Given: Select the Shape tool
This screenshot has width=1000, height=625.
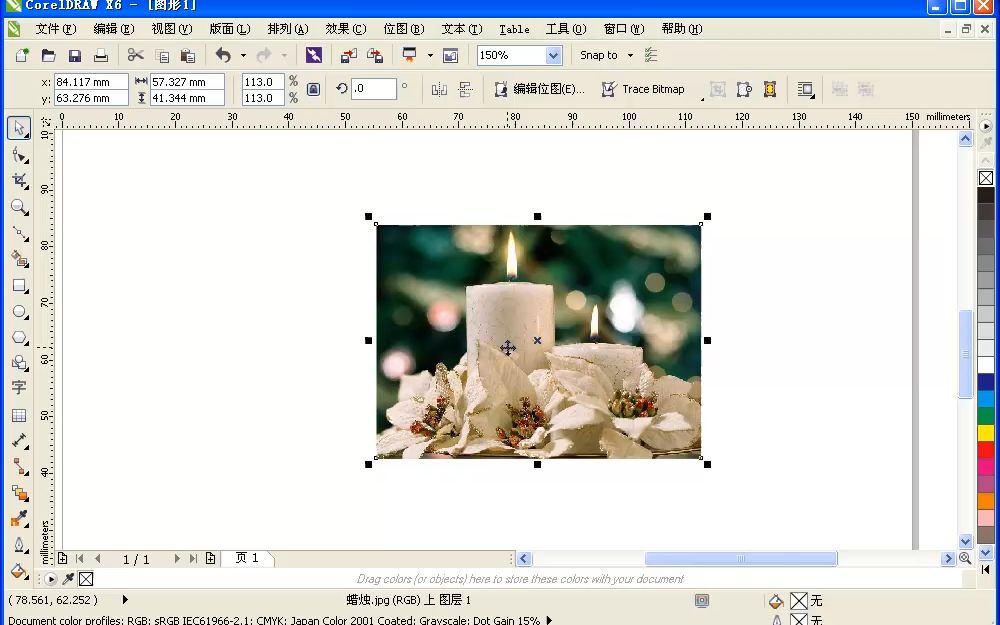Looking at the screenshot, I should click(18, 155).
